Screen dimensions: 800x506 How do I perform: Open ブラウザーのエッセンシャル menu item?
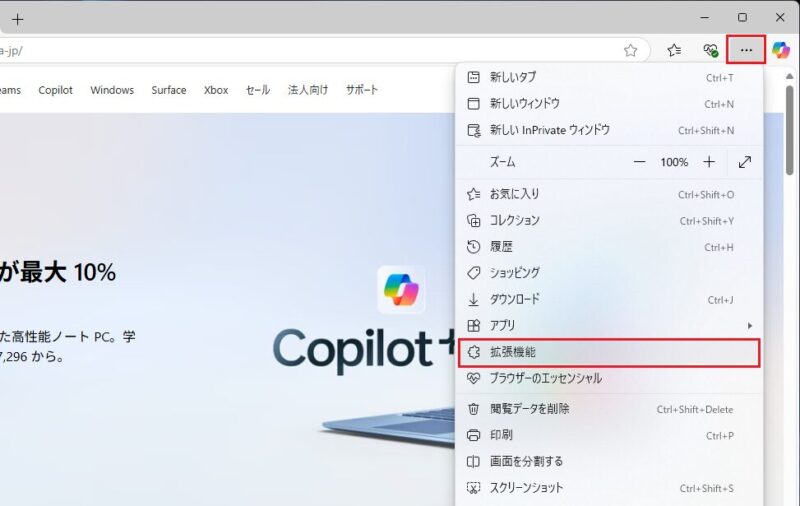pyautogui.click(x=609, y=378)
